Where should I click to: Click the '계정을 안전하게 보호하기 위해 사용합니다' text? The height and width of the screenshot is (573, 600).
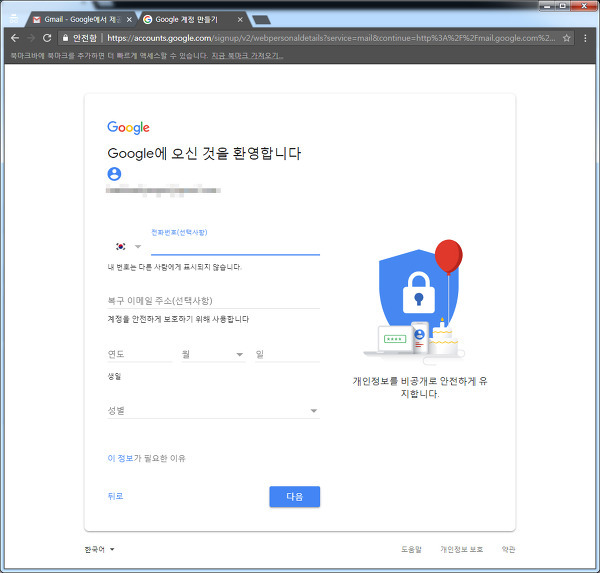coord(178,319)
